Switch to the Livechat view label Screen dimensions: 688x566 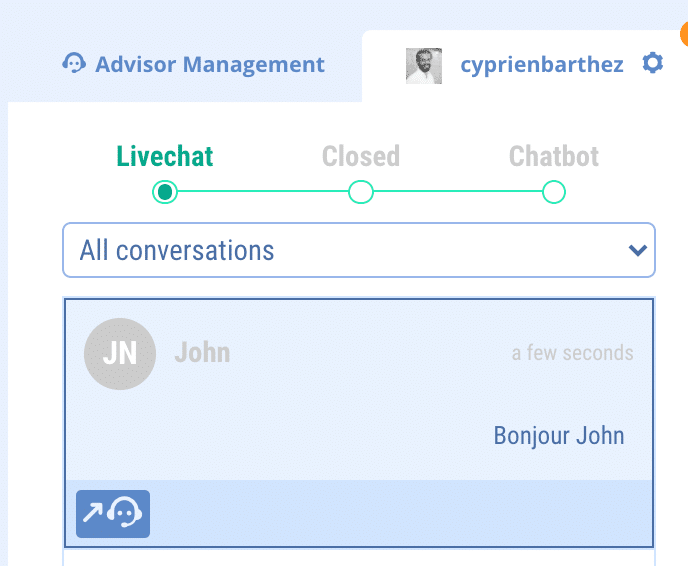pyautogui.click(x=165, y=157)
